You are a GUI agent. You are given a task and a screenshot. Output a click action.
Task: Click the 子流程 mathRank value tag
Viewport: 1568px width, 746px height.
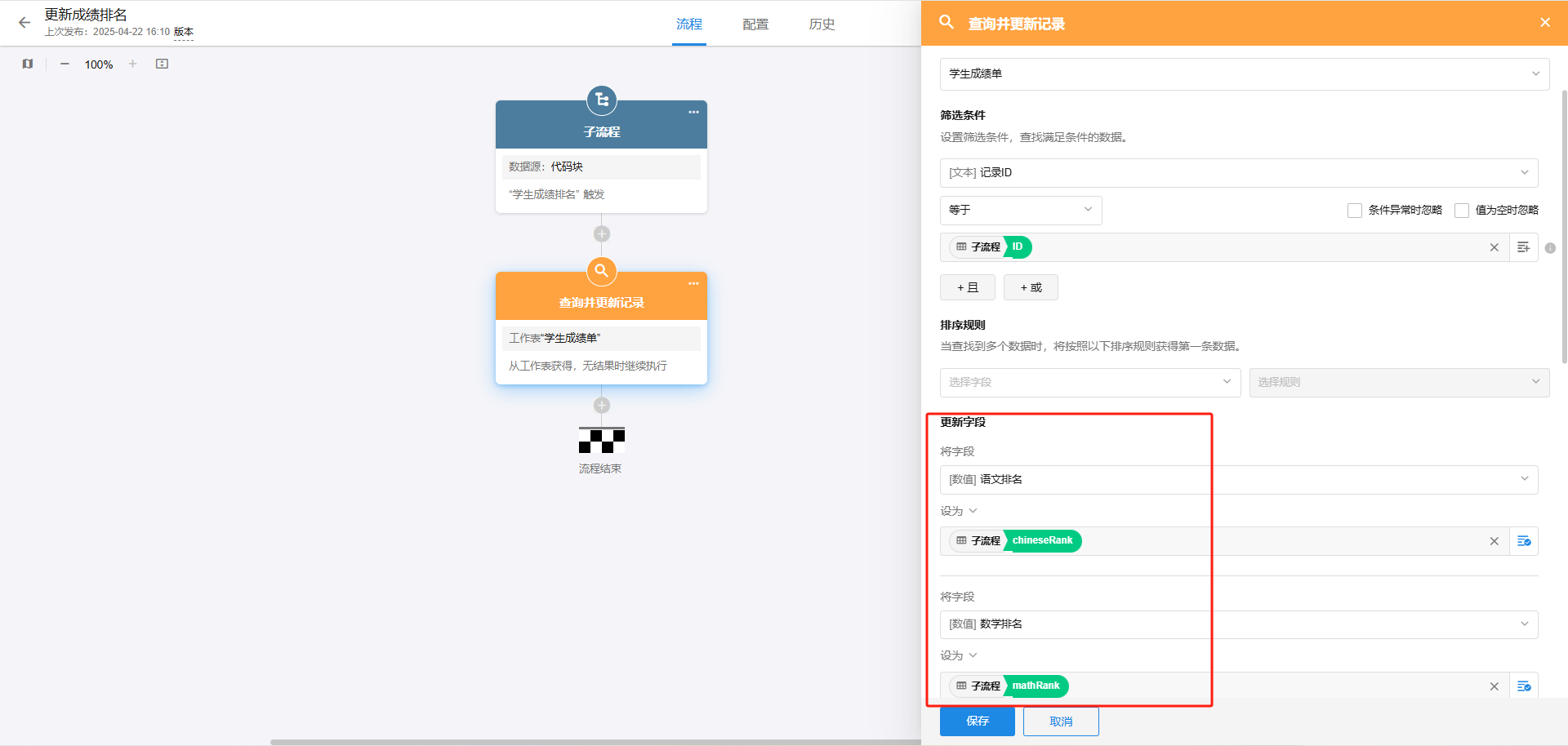pyautogui.click(x=1009, y=686)
